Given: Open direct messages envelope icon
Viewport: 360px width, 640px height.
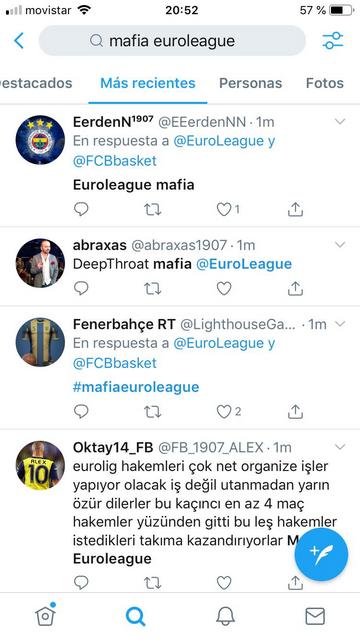Looking at the screenshot, I should coord(315,616).
